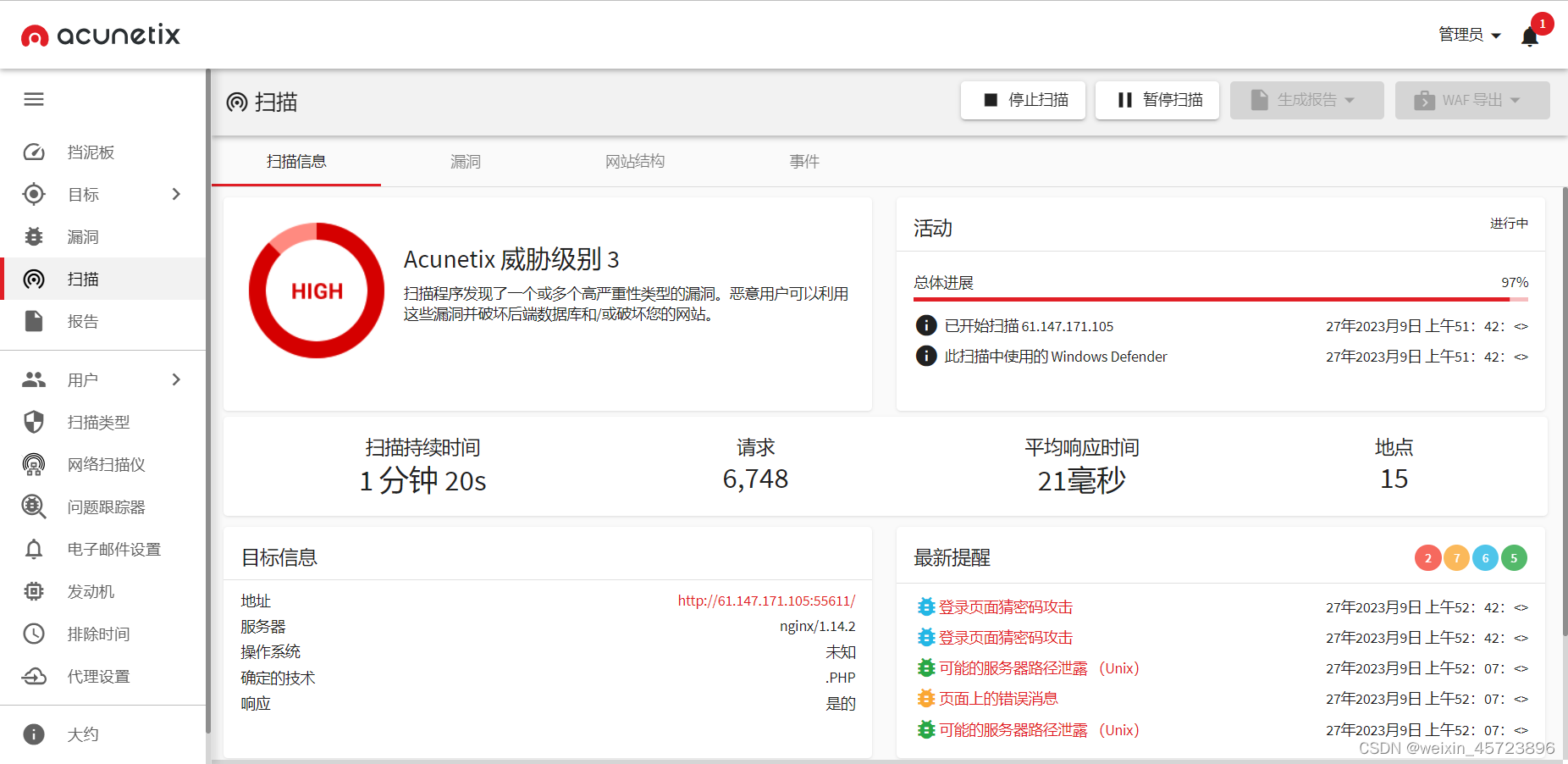The image size is (1568, 764).
Task: Open the second 登录页面猜密码攻击 alert link
Action: [1006, 637]
